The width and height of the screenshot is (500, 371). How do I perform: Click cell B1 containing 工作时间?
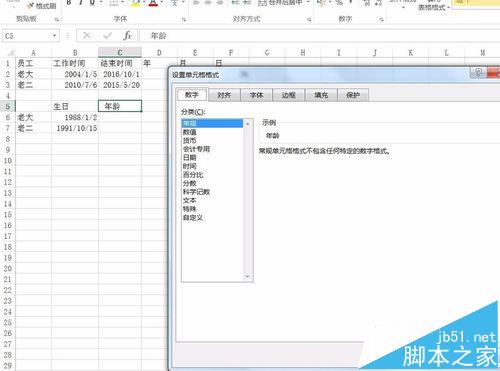click(75, 63)
